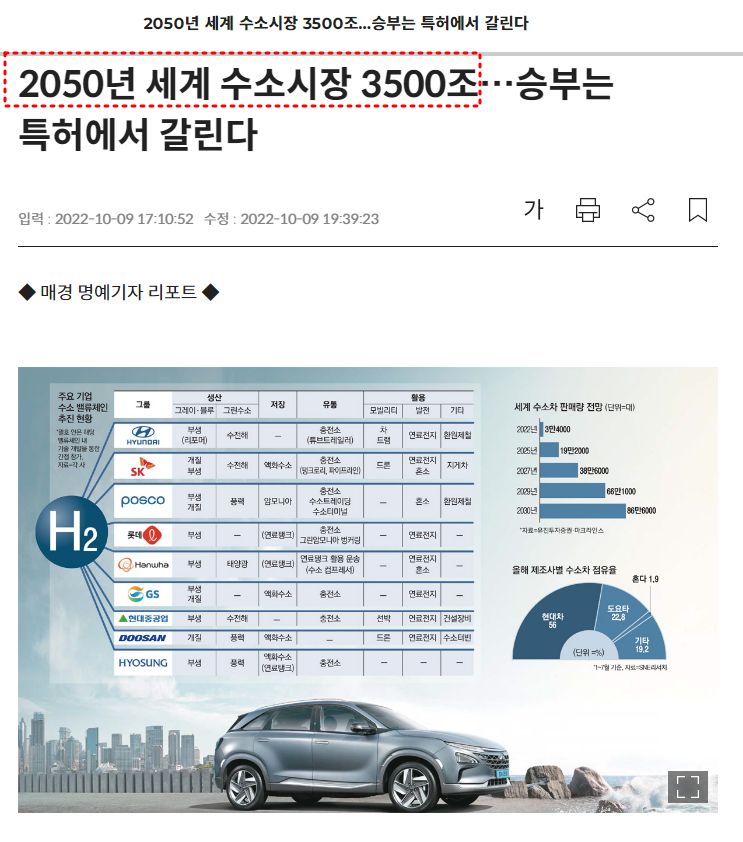Open the hydrogen infographic image
The width and height of the screenshot is (743, 842).
(368, 590)
